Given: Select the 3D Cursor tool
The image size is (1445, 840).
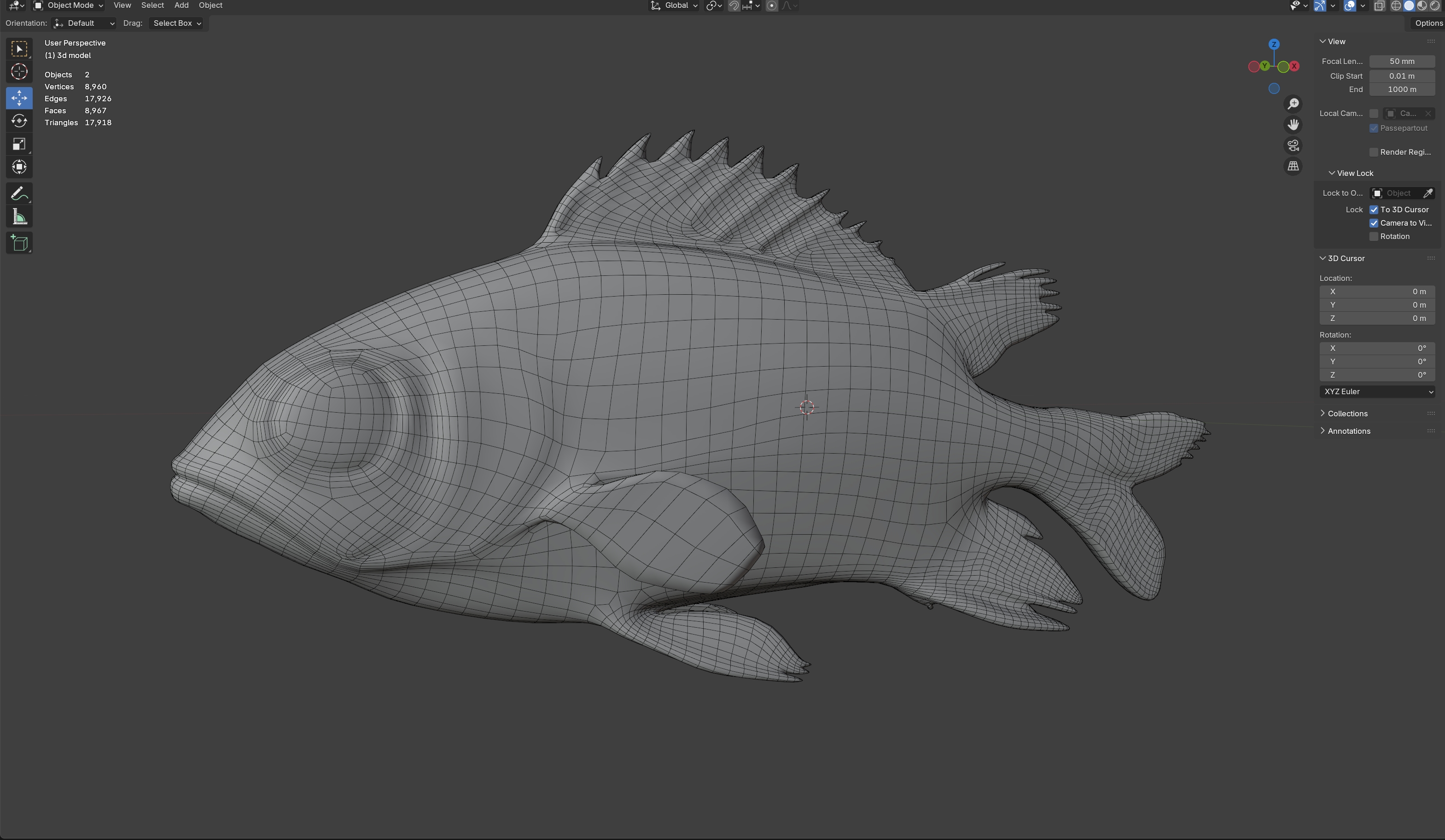Looking at the screenshot, I should [x=19, y=72].
